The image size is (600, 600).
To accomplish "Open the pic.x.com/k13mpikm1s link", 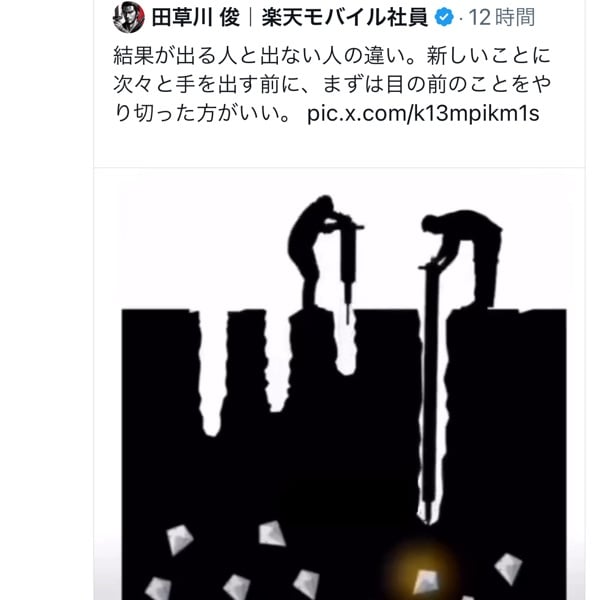I will coord(423,113).
